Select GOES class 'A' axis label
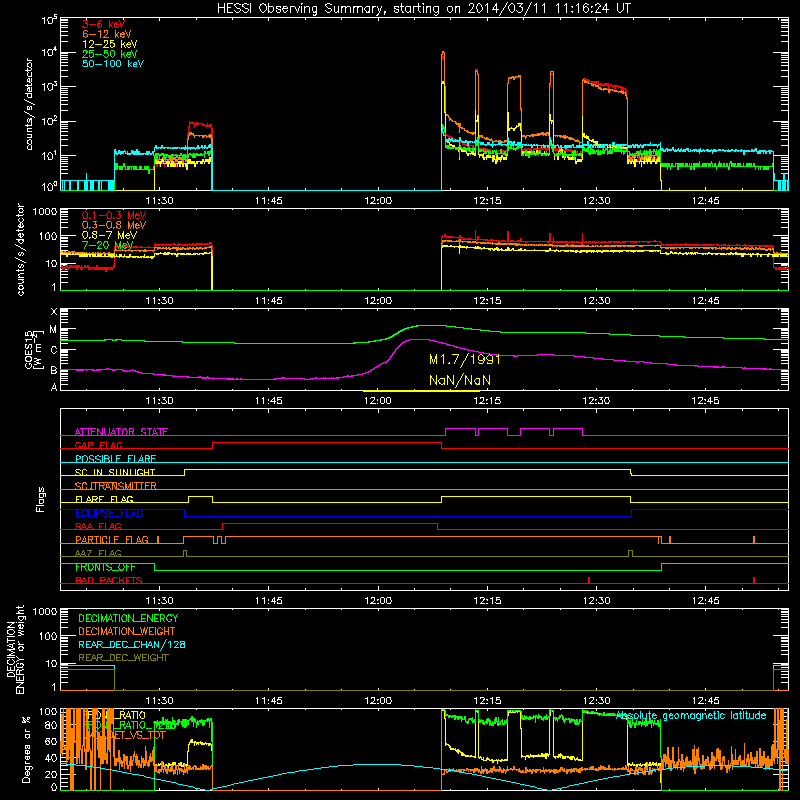This screenshot has height=800, width=800. point(54,387)
